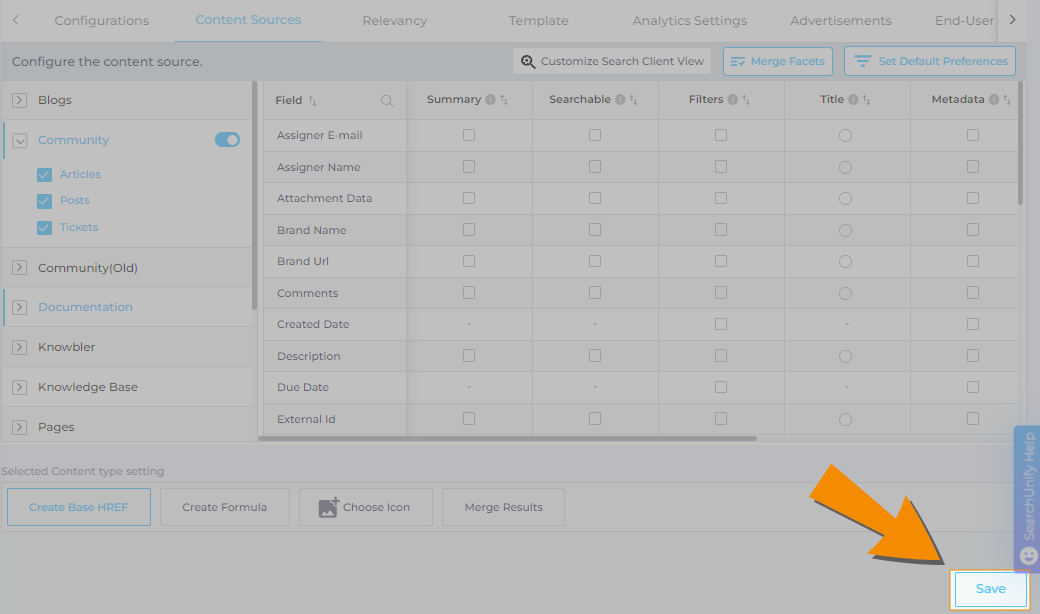
Task: Click the search icon in Field column header
Action: 387,101
